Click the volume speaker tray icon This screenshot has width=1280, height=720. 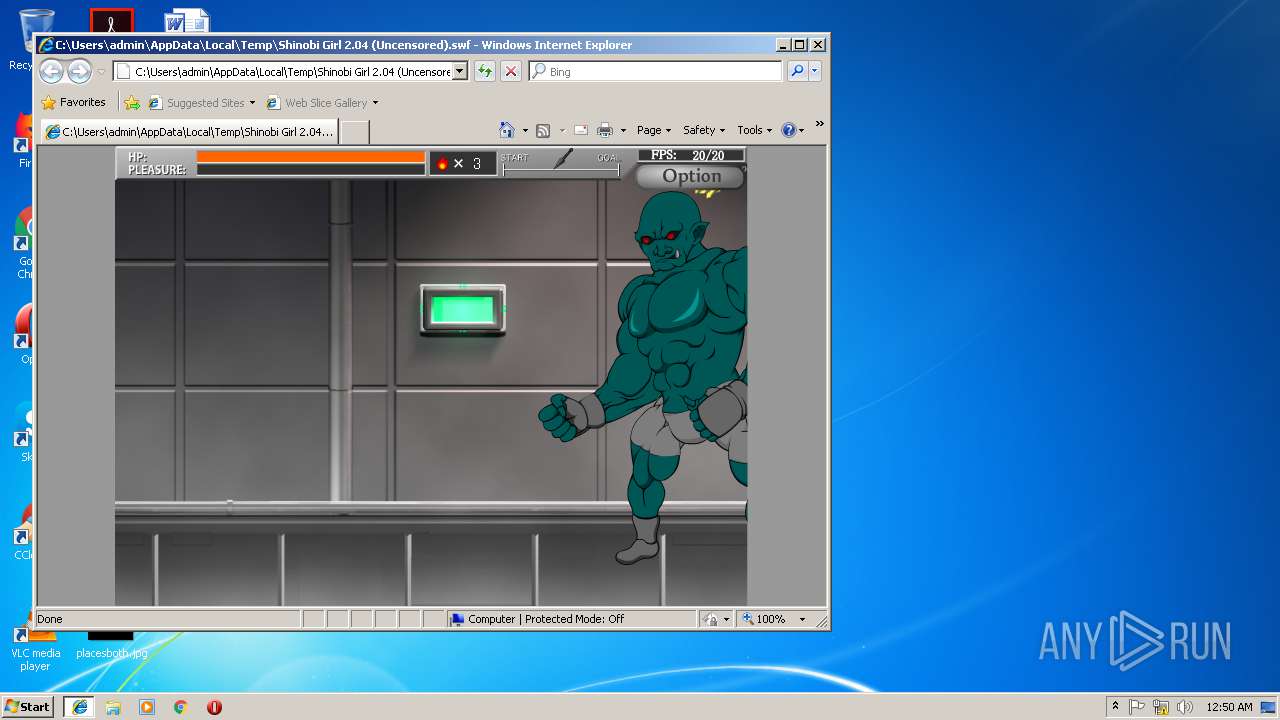[1185, 706]
